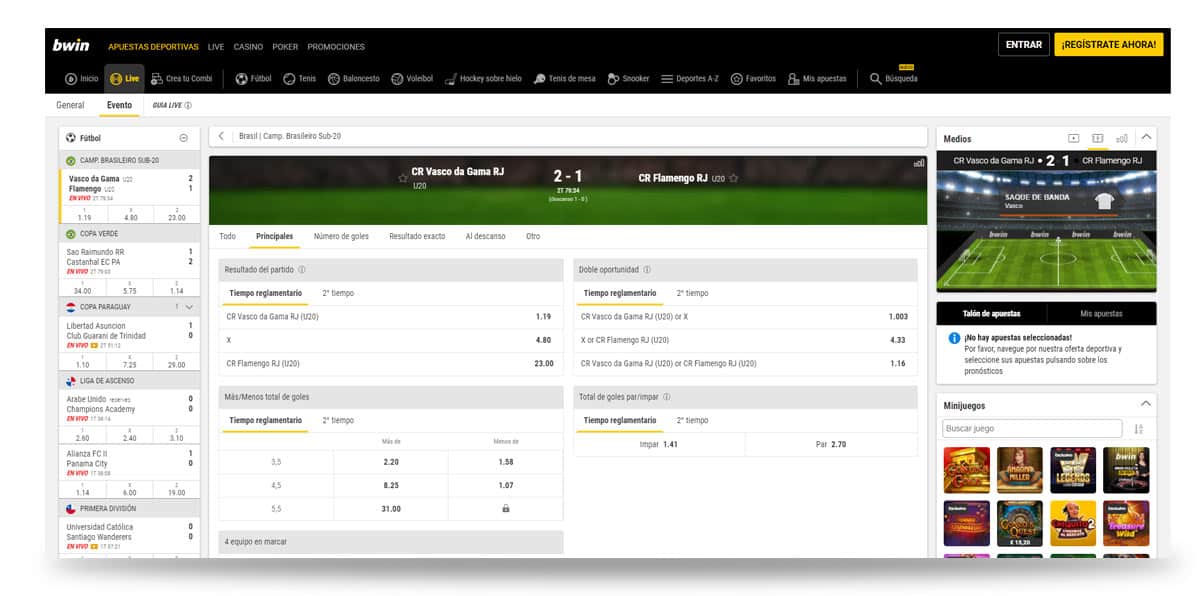This screenshot has height=596, width=1200.
Task: Switch to the General tab
Action: 70,105
